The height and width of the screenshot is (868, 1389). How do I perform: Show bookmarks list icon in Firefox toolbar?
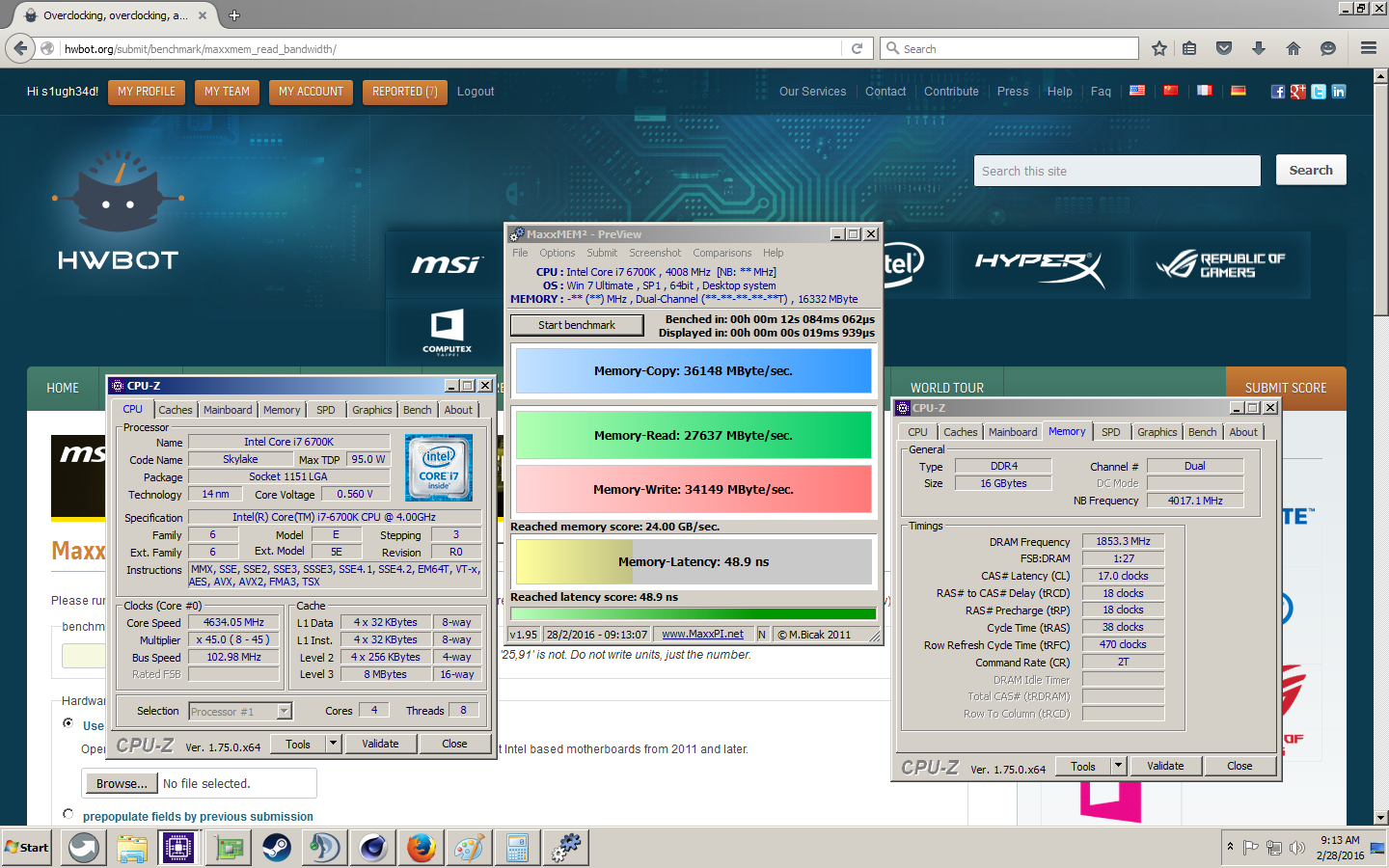click(x=1189, y=48)
